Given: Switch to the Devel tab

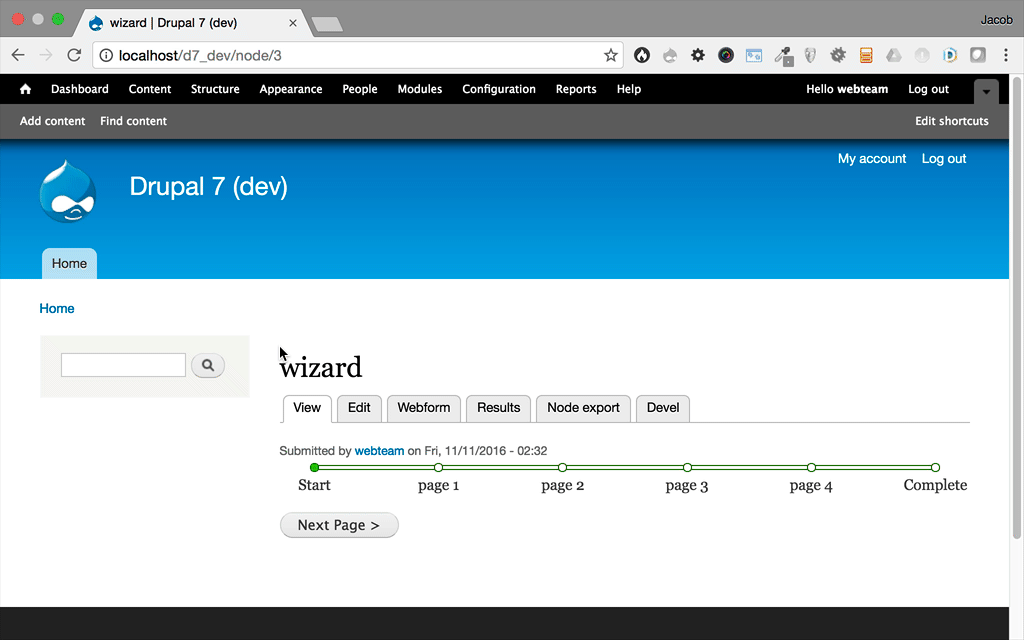Looking at the screenshot, I should point(663,408).
